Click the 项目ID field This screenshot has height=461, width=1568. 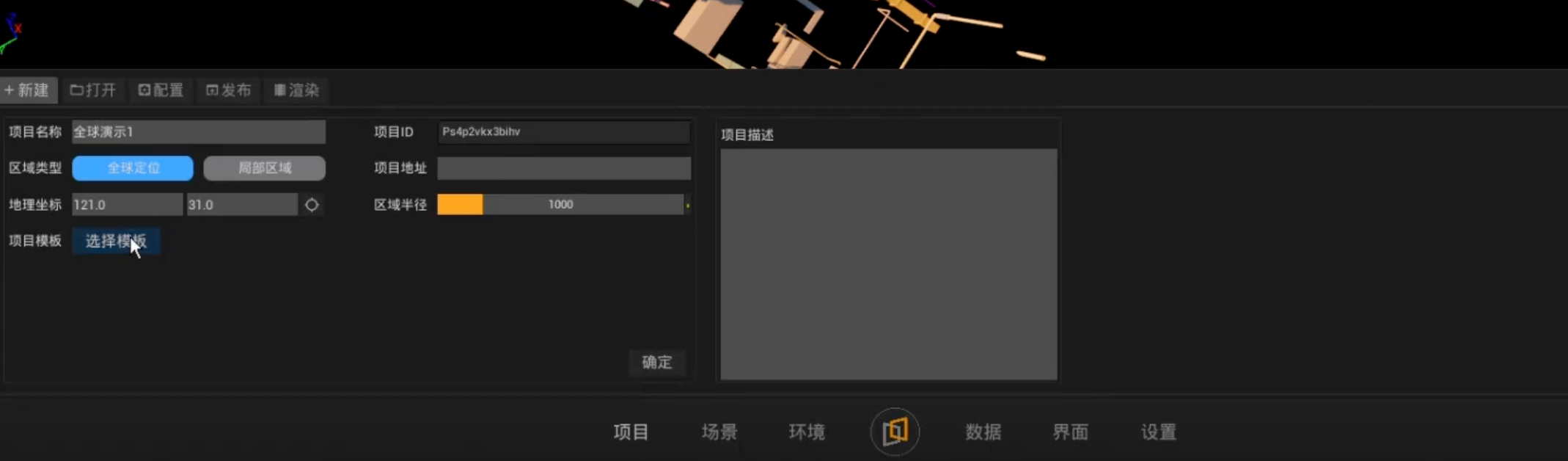564,132
